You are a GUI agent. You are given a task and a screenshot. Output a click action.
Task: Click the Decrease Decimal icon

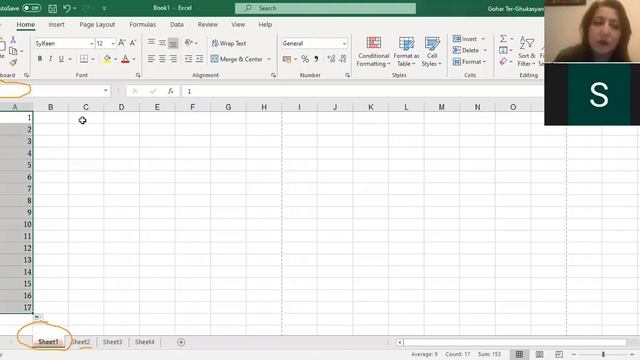(342, 59)
